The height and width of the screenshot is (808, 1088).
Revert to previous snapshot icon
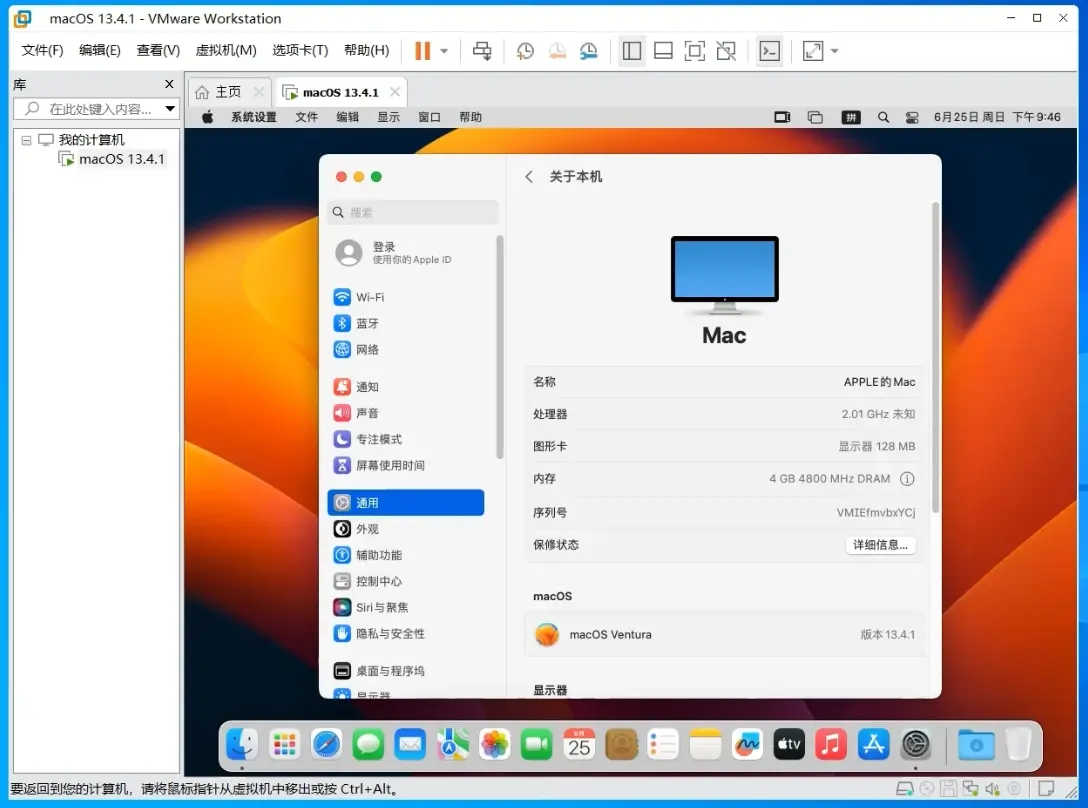557,51
